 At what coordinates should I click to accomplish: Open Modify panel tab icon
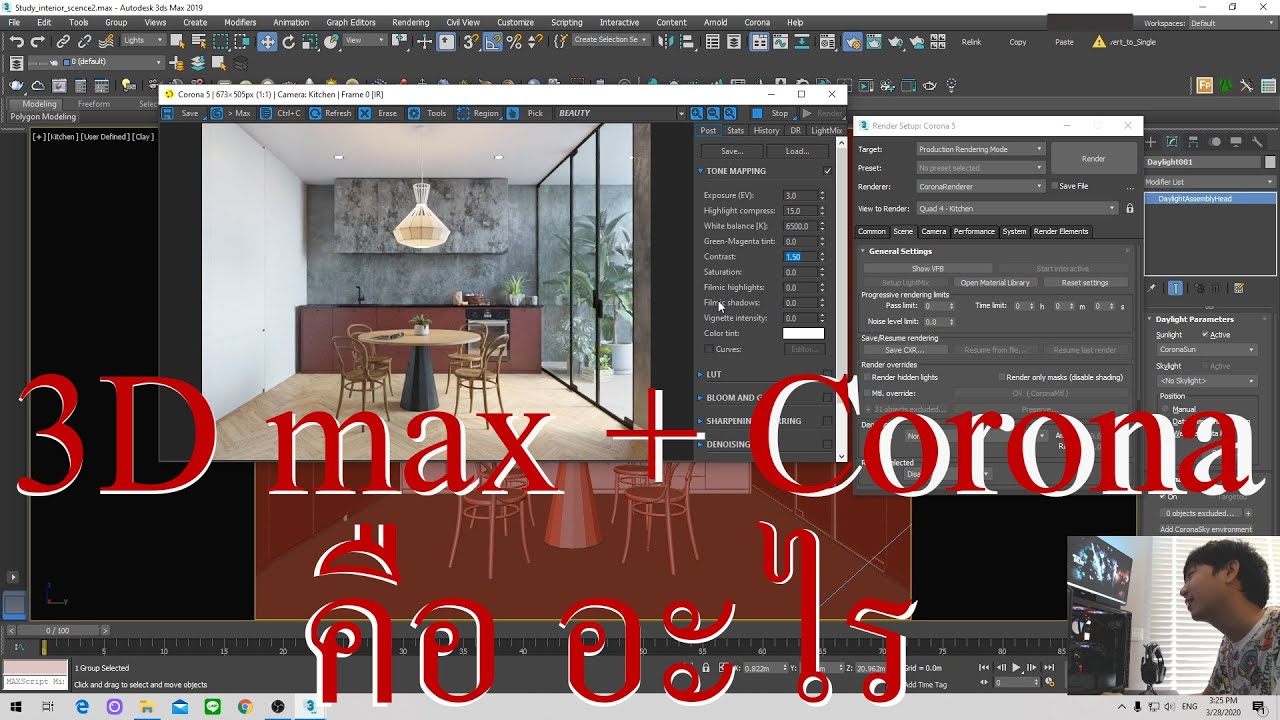pos(1172,142)
